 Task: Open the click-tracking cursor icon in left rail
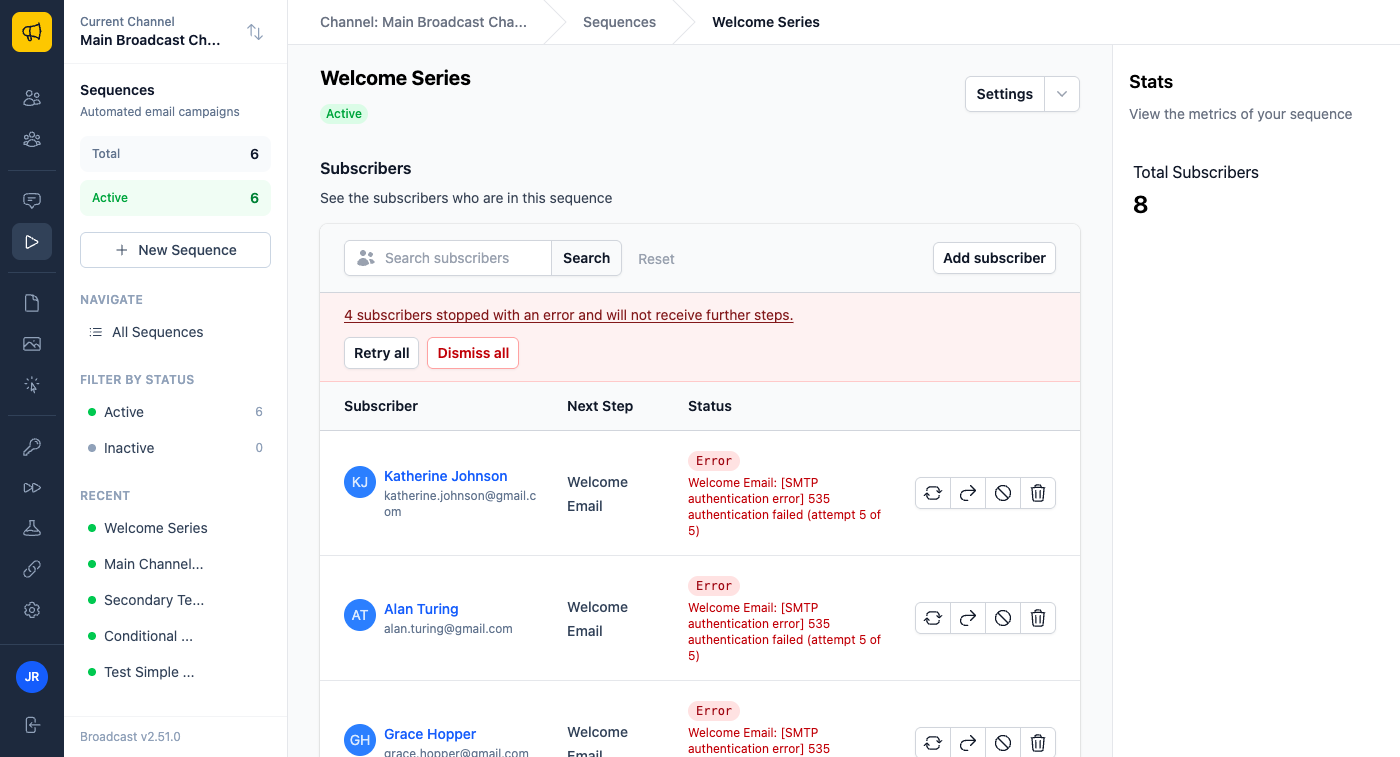pyautogui.click(x=32, y=385)
